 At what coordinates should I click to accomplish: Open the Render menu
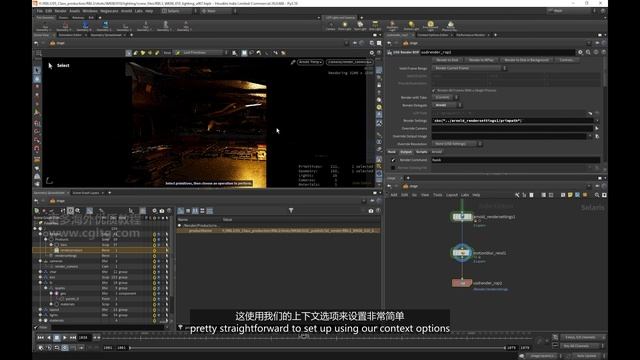[60, 11]
